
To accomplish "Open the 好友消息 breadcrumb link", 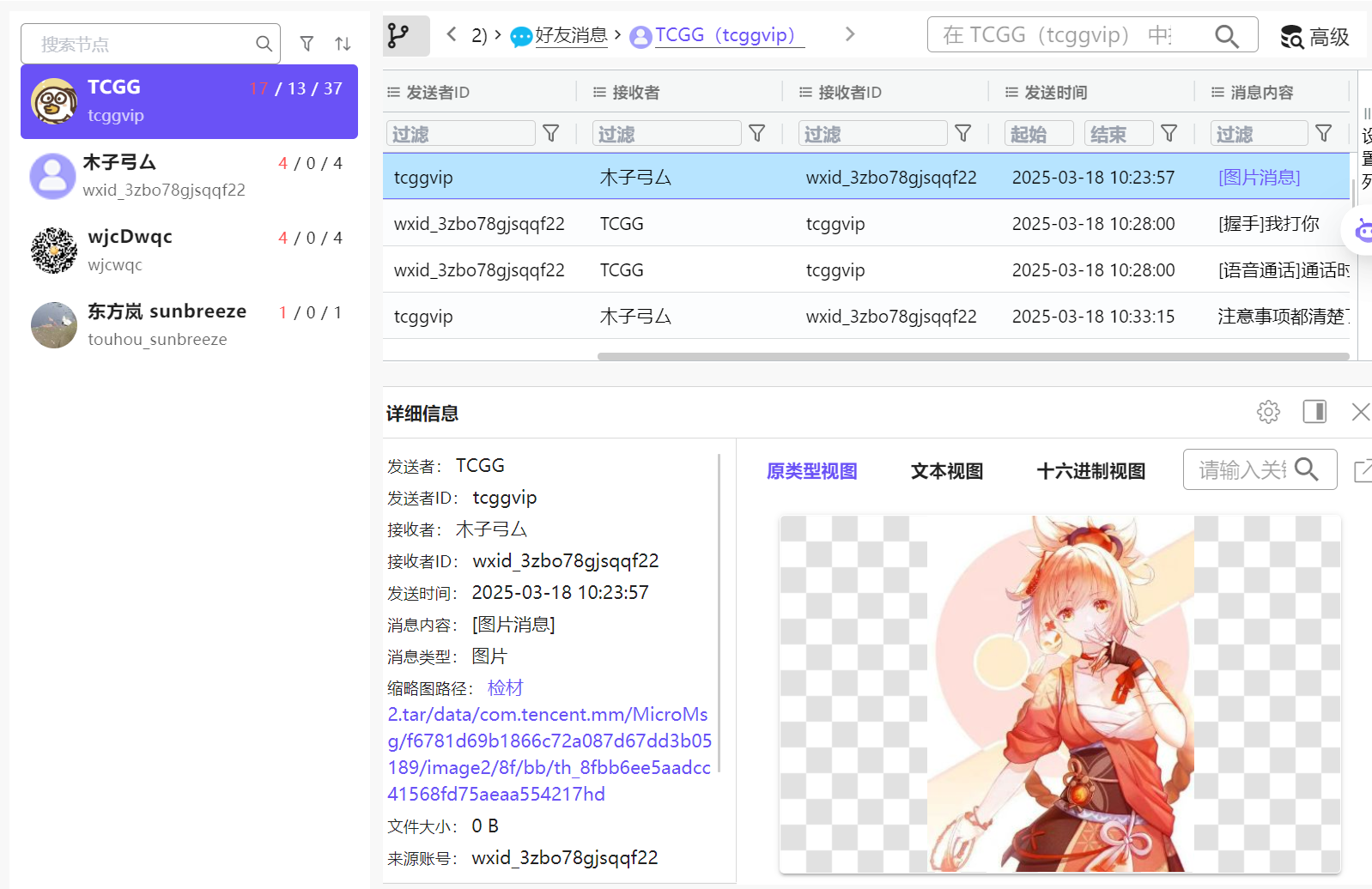I will 571,35.
